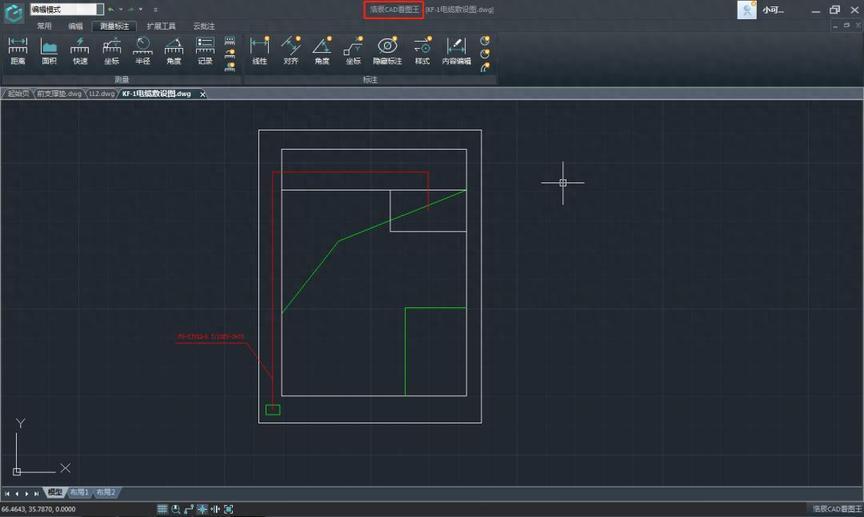Select the 距离 distance measurement tool
The width and height of the screenshot is (864, 517).
[17, 50]
